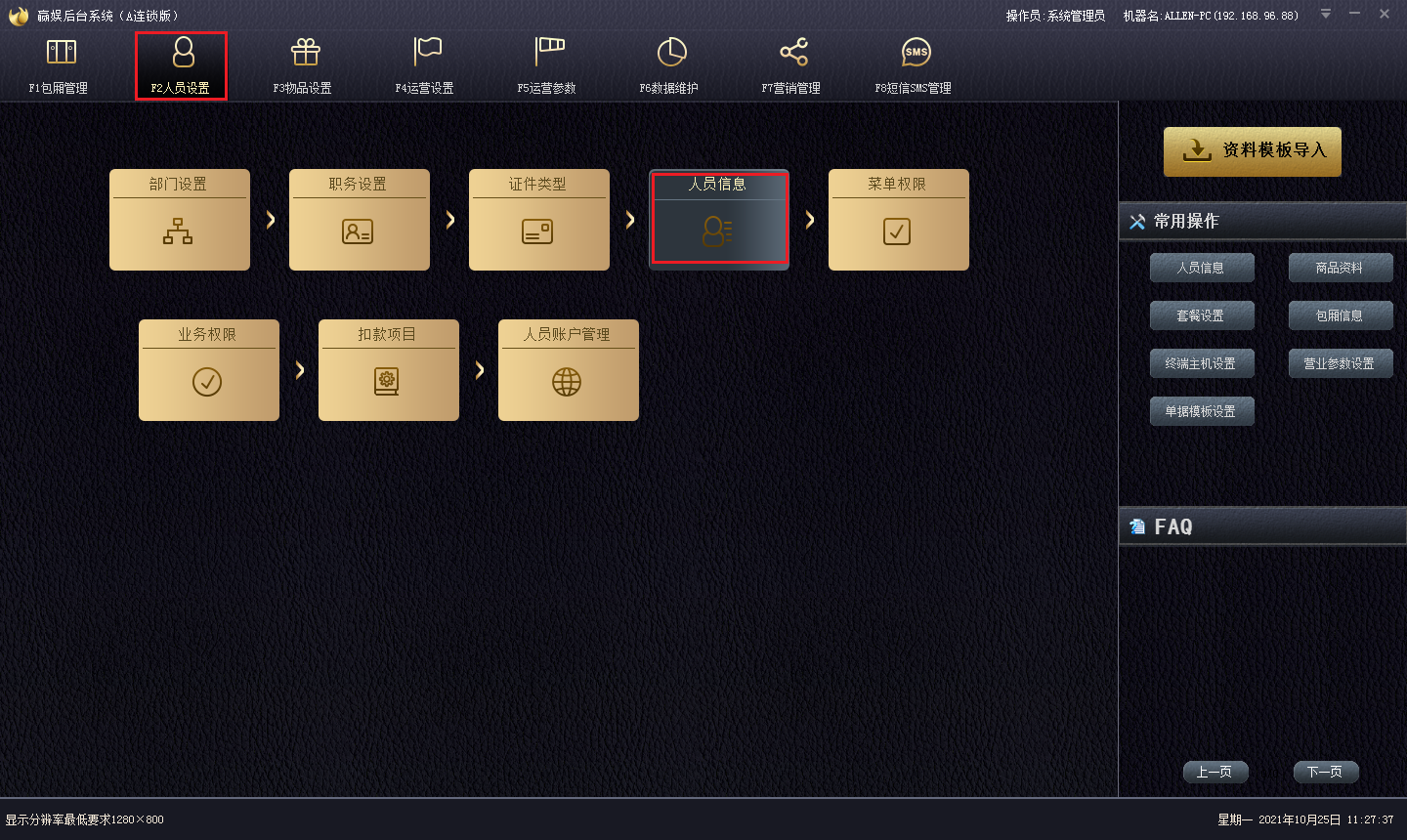
Task: Close the application window
Action: [1385, 14]
